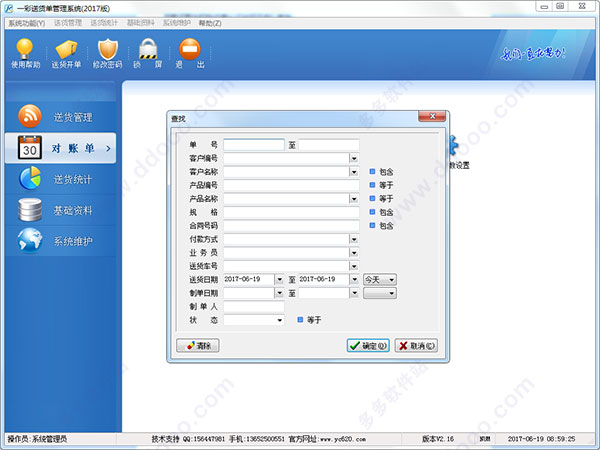The image size is (600, 450).
Task: Expand the 付款方式 dropdown
Action: [354, 240]
